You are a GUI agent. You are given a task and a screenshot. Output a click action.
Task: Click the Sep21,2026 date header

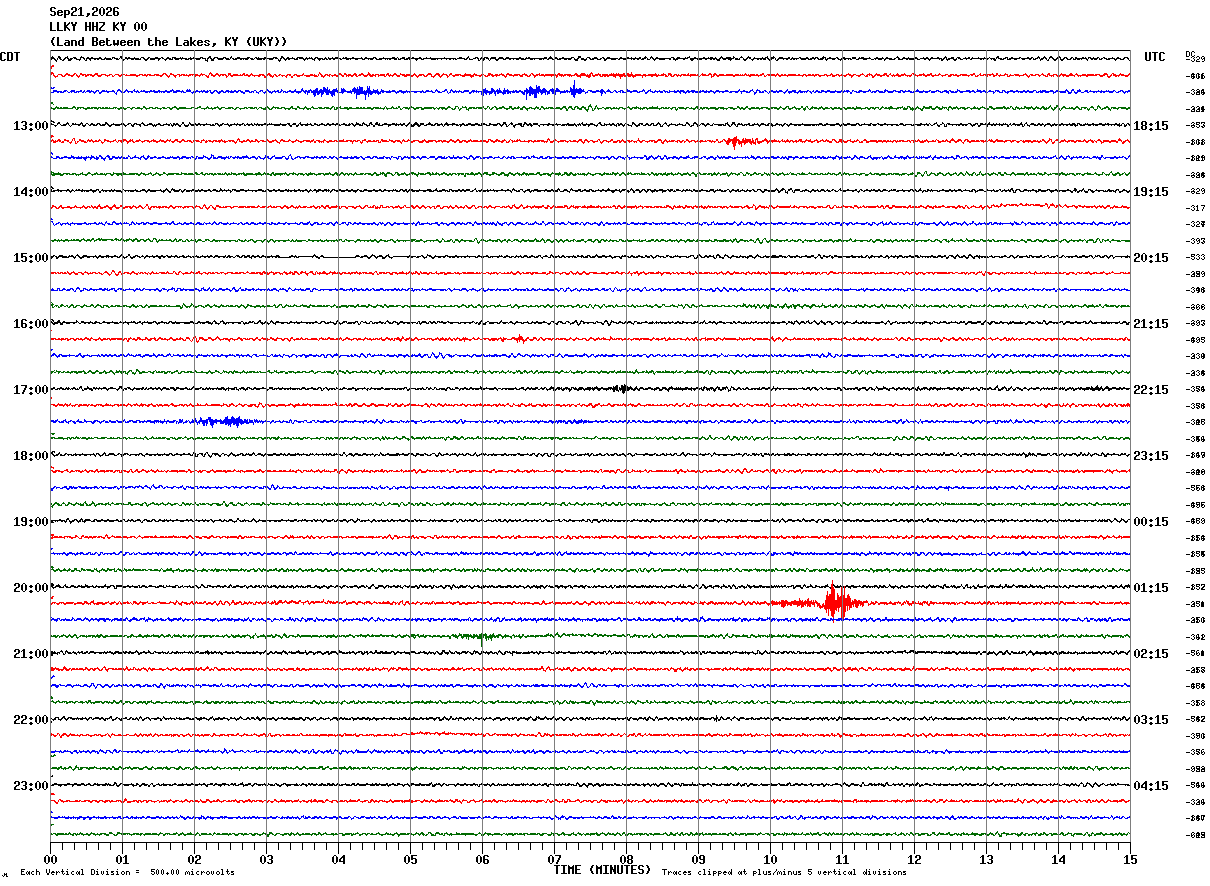84,12
